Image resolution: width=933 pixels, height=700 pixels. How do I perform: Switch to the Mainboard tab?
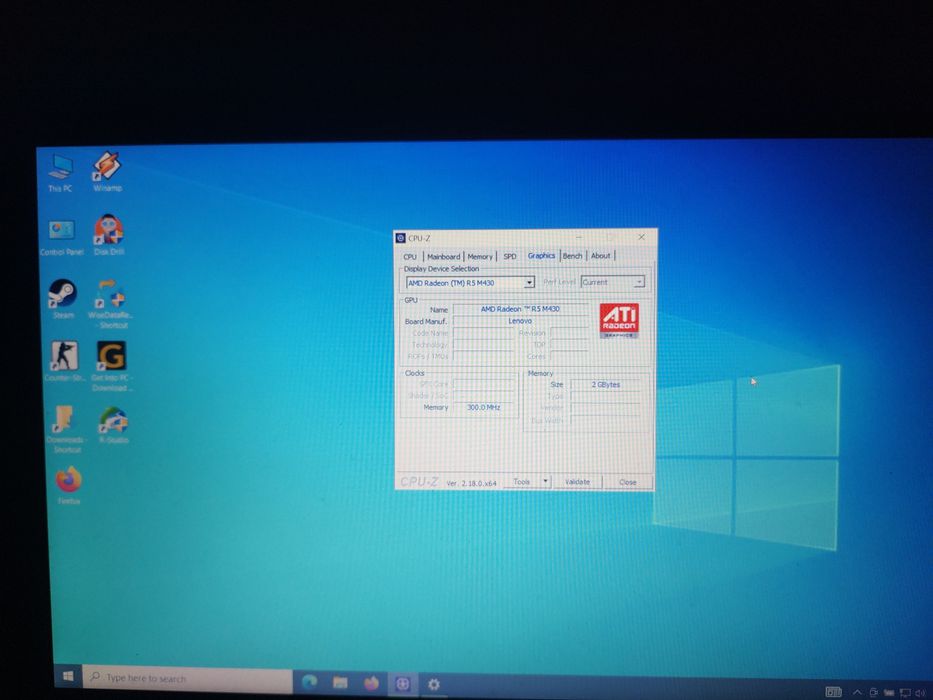(443, 257)
